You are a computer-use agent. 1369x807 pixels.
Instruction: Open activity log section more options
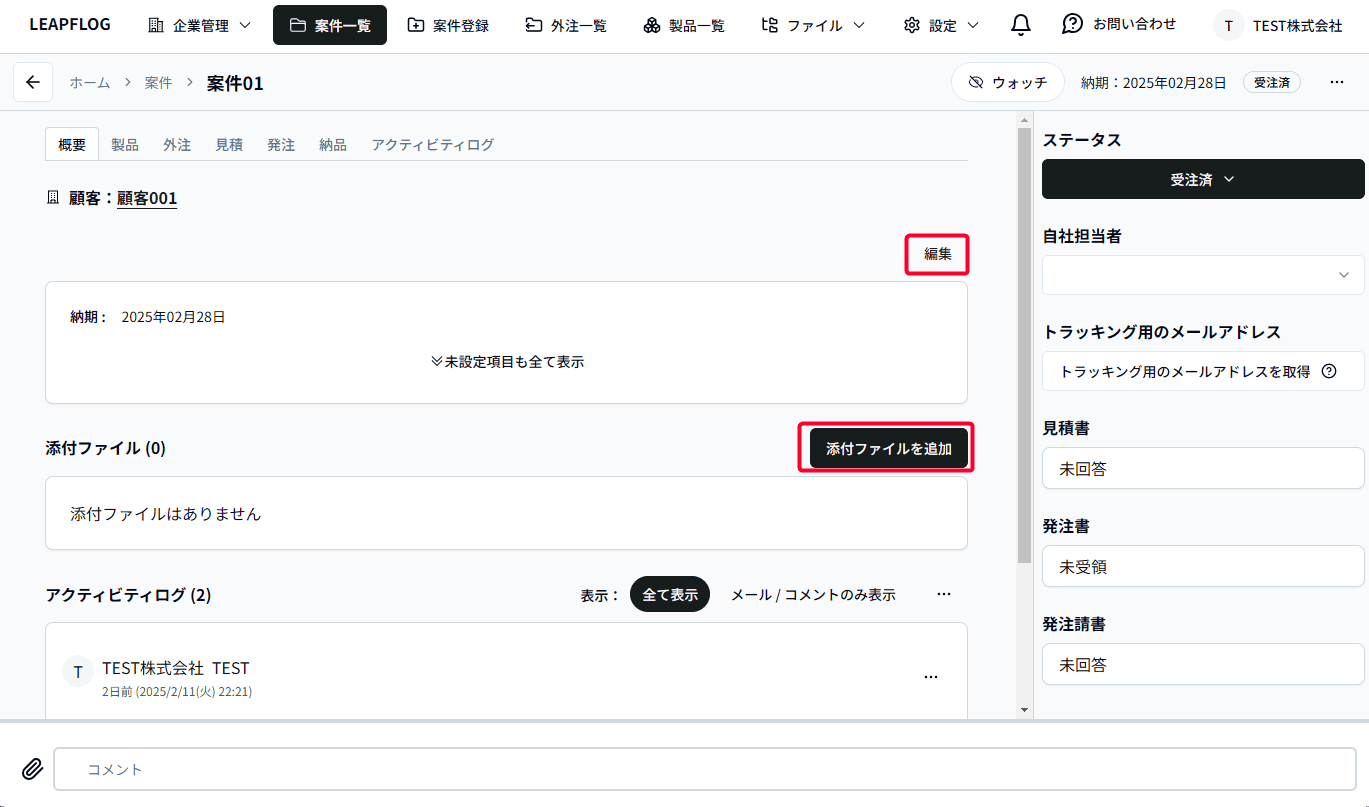coord(943,594)
